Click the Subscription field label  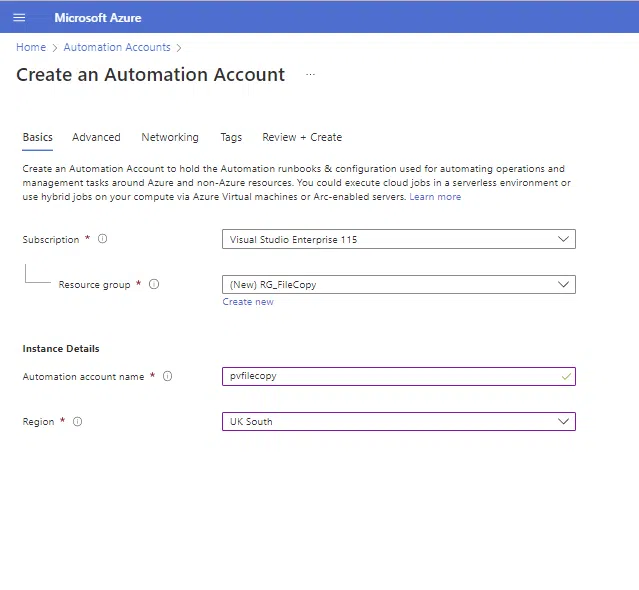click(51, 240)
